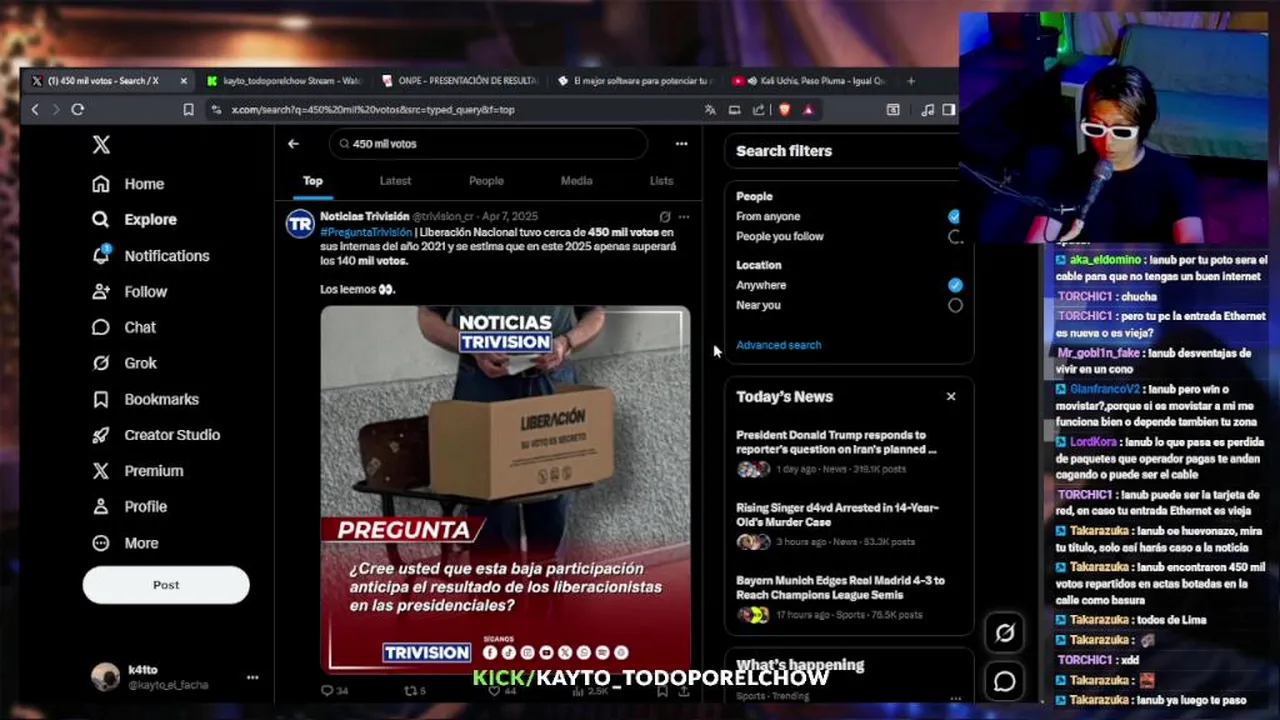
Task: Open Grok assistant page
Action: pos(124,363)
